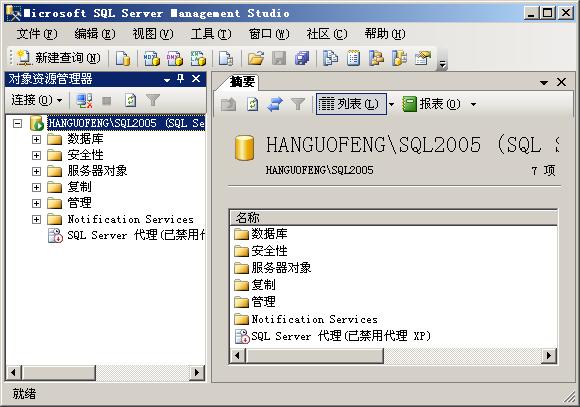
Task: Refresh the Object Explorer tree
Action: point(130,100)
